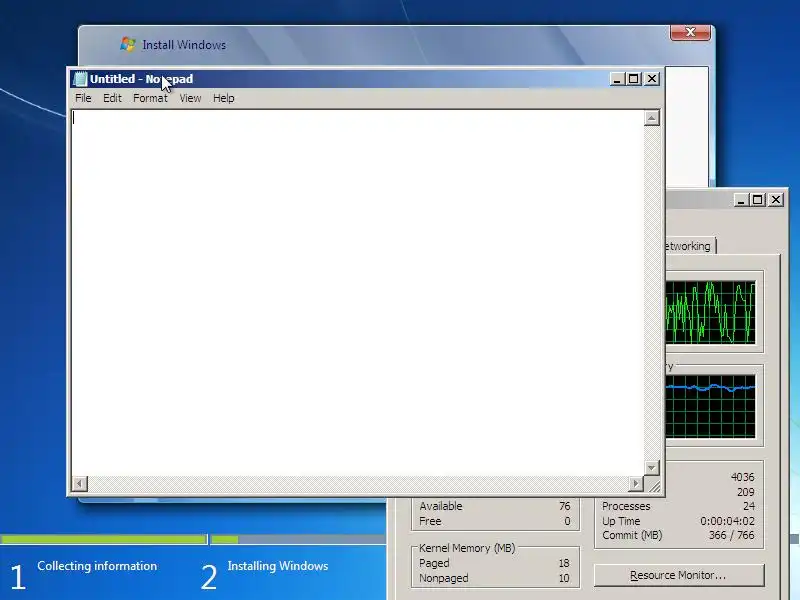Maximize the Task Manager window

(758, 200)
